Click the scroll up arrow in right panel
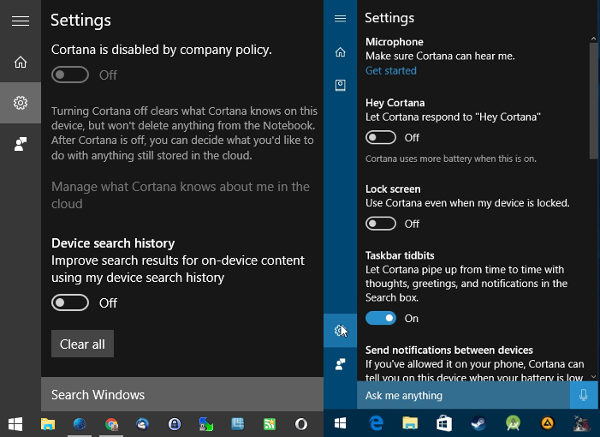The height and width of the screenshot is (437, 600). click(x=593, y=39)
